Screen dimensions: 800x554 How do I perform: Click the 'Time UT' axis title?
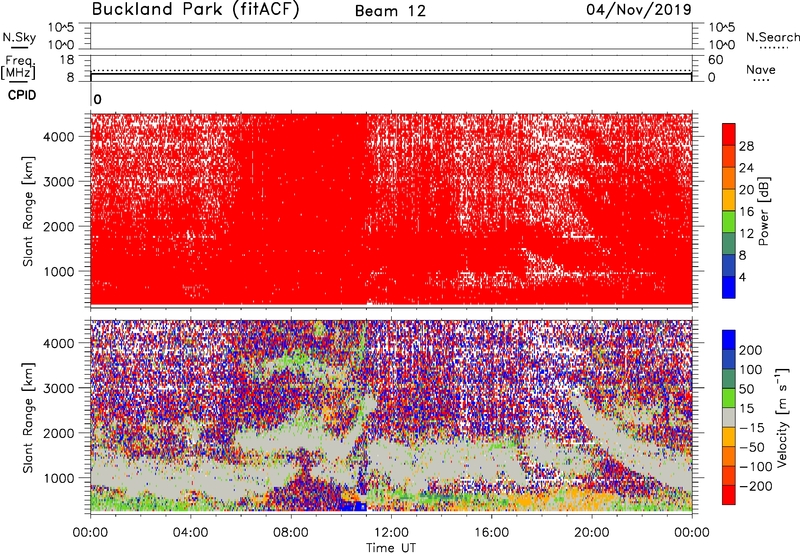(x=391, y=548)
